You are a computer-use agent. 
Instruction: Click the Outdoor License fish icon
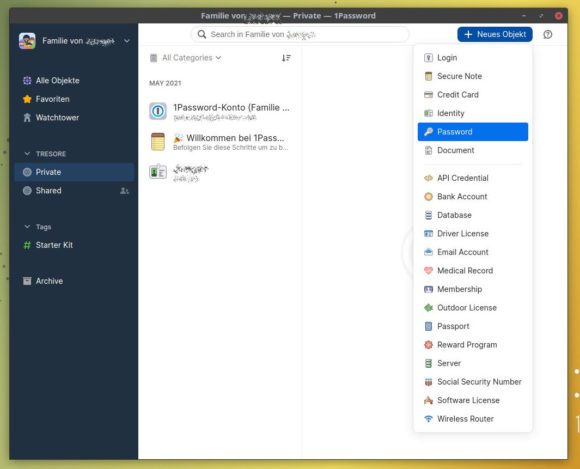[x=428, y=307]
